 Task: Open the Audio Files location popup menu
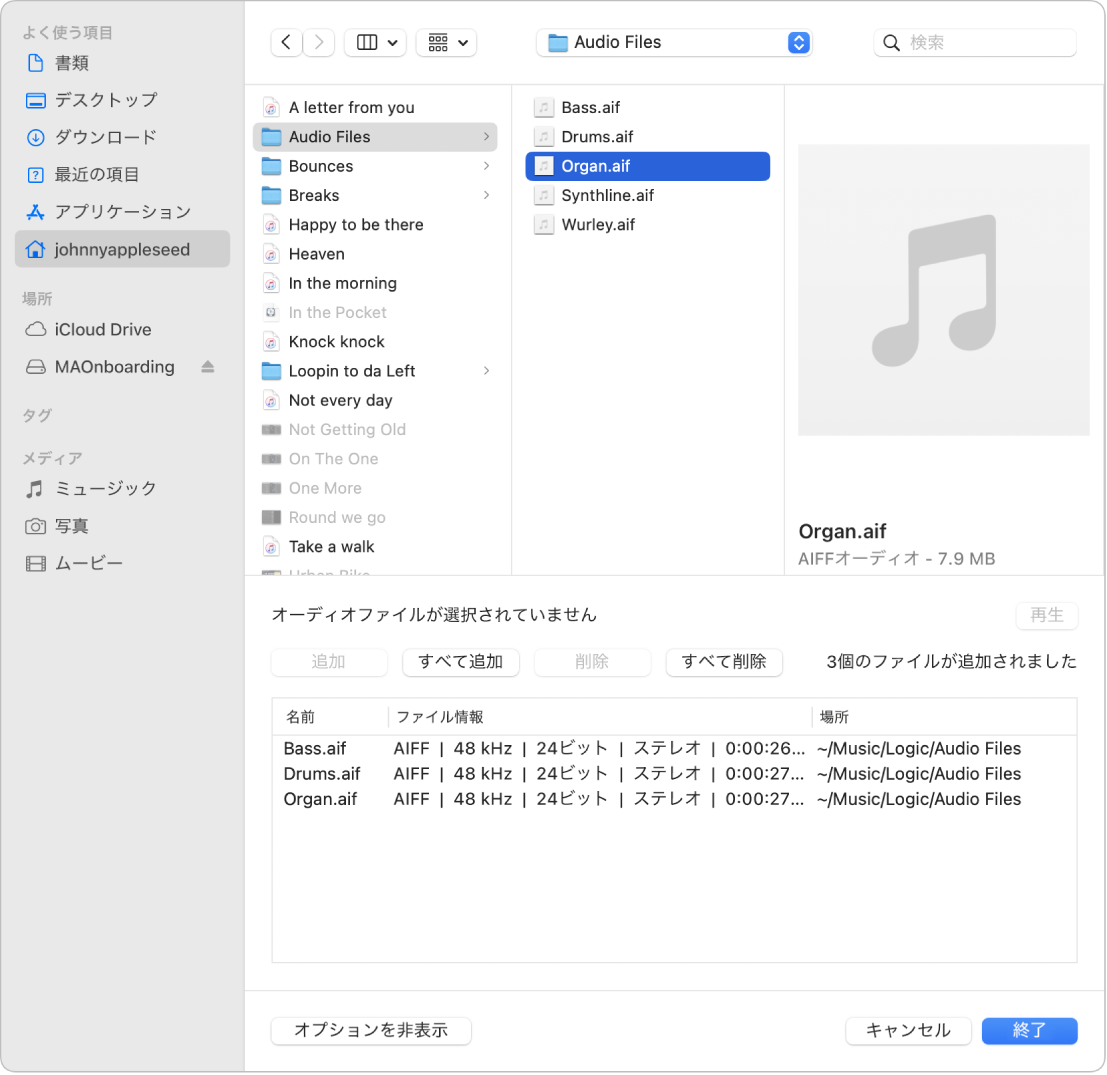pyautogui.click(x=672, y=42)
